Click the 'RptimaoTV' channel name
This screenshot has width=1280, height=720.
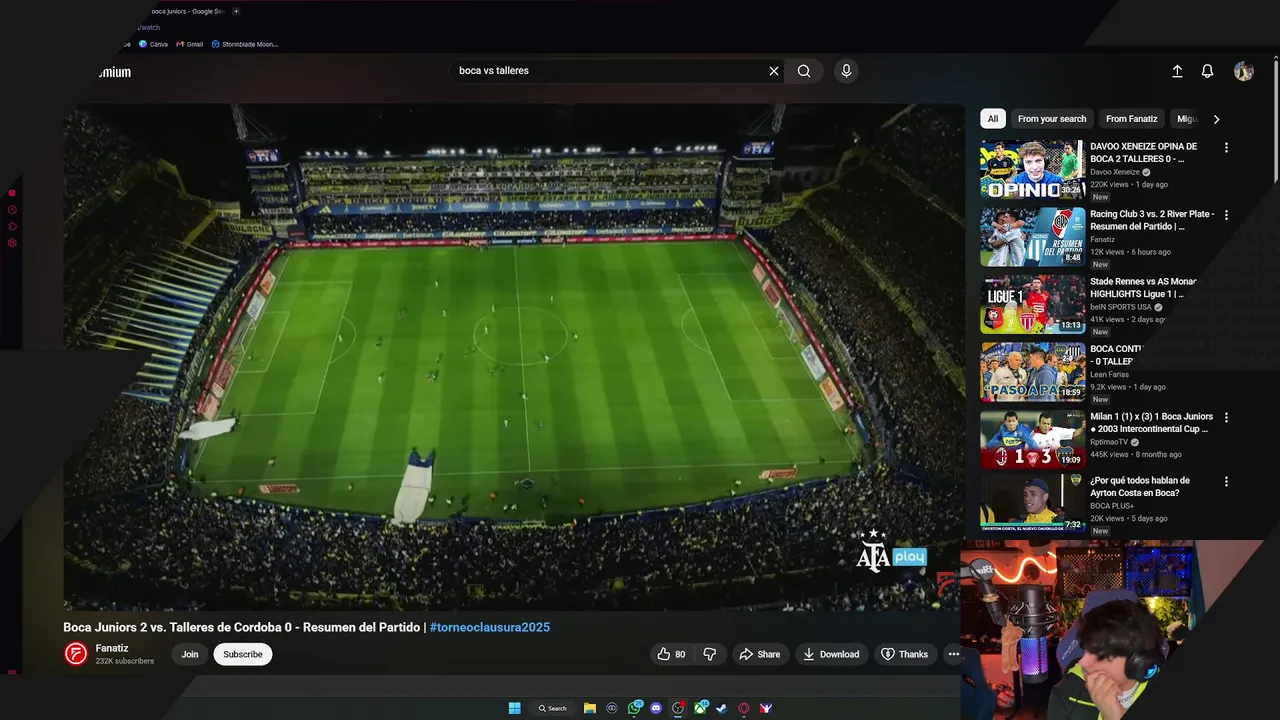coord(1109,442)
